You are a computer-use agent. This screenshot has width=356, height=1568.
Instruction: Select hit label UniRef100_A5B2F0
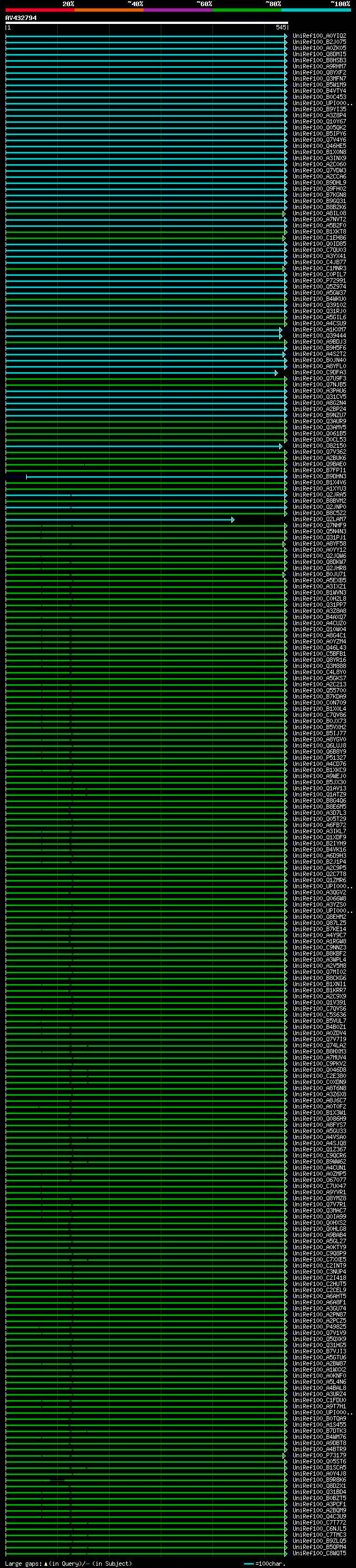click(319, 226)
